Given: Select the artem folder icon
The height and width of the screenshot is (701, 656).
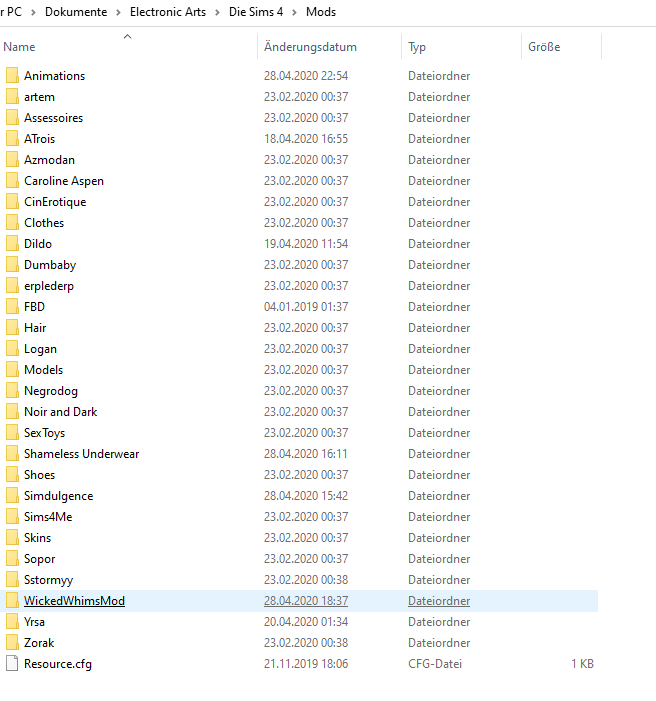Looking at the screenshot, I should [13, 97].
